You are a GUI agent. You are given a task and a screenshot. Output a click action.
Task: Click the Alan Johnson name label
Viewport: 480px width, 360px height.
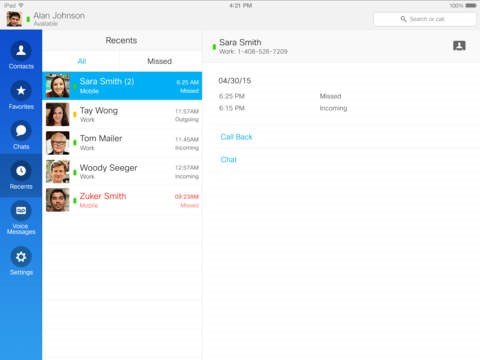point(59,15)
